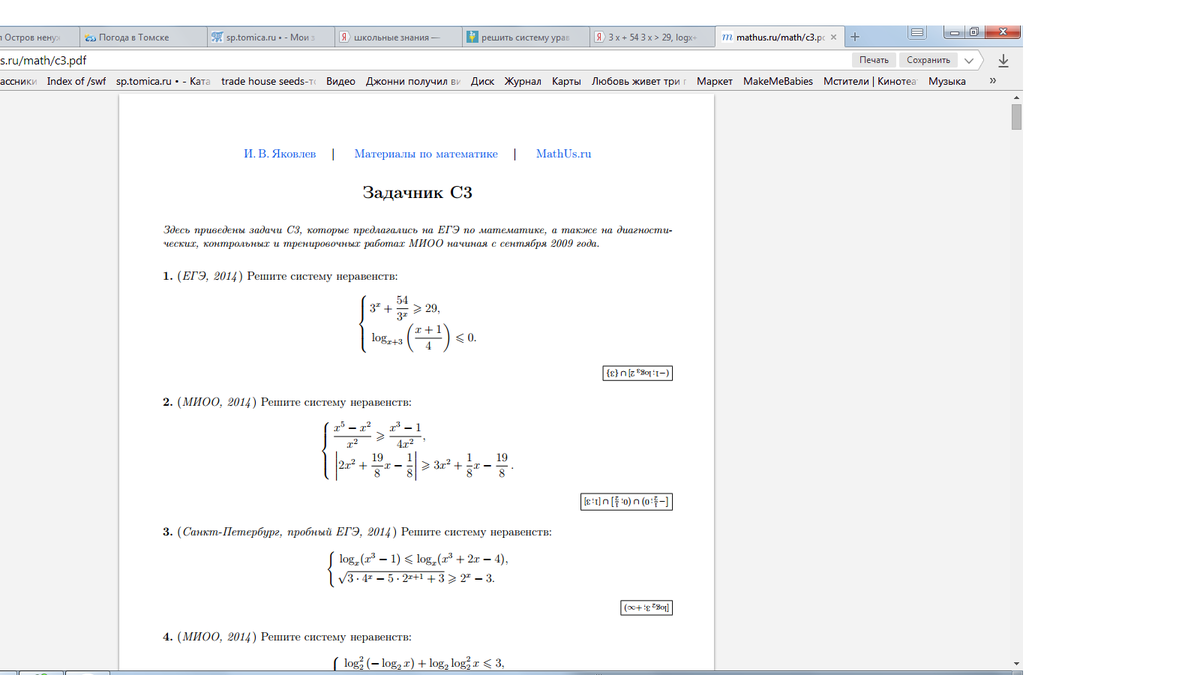The image size is (1200, 675).
Task: Click the Сохранить button
Action: coord(928,60)
